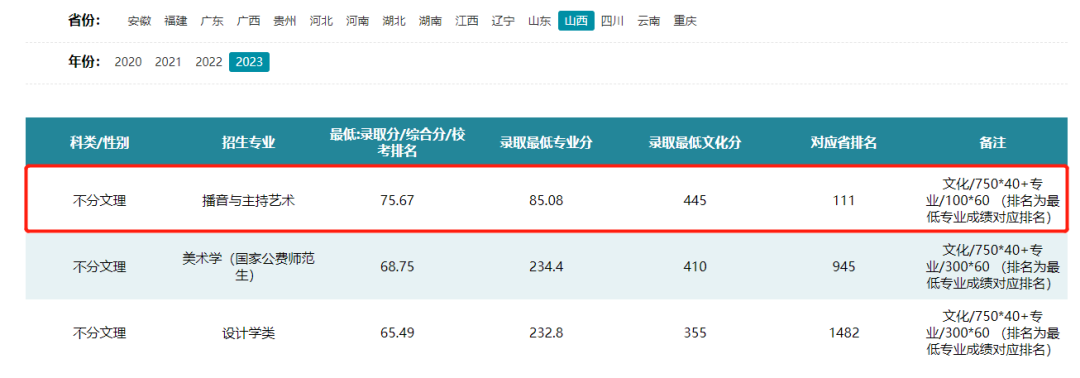Click the highlighted 山西 province tab
The height and width of the screenshot is (378, 1080).
click(576, 21)
